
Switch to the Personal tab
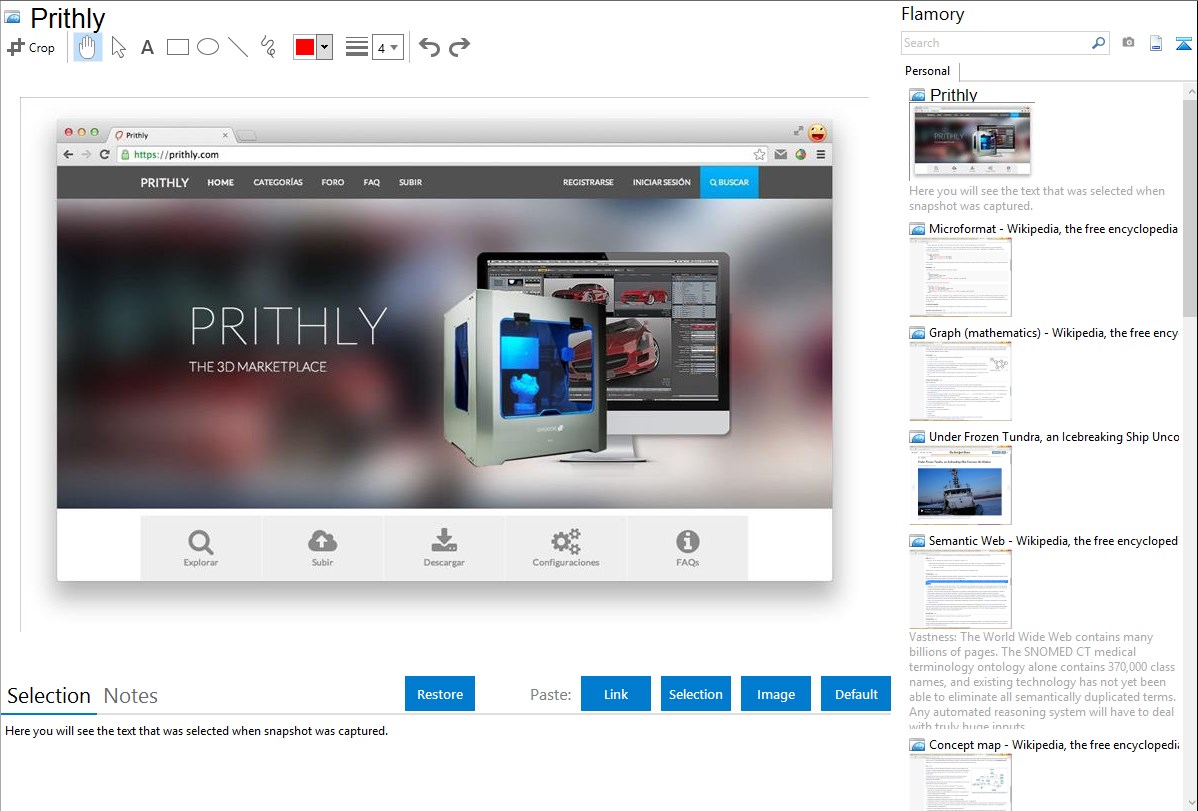(x=928, y=71)
